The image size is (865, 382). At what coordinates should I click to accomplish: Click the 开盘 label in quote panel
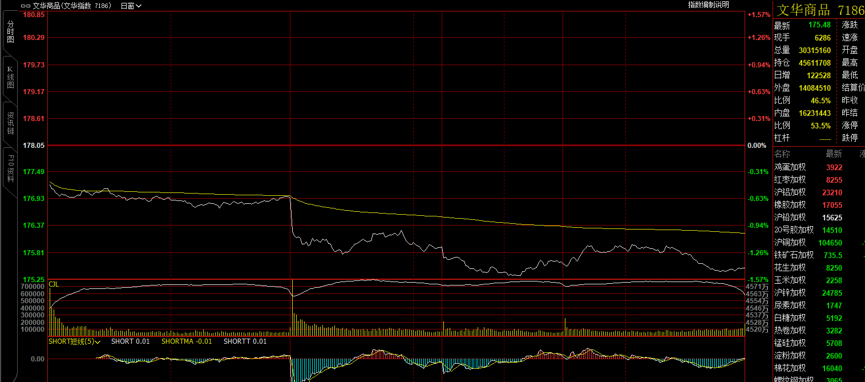click(x=850, y=50)
